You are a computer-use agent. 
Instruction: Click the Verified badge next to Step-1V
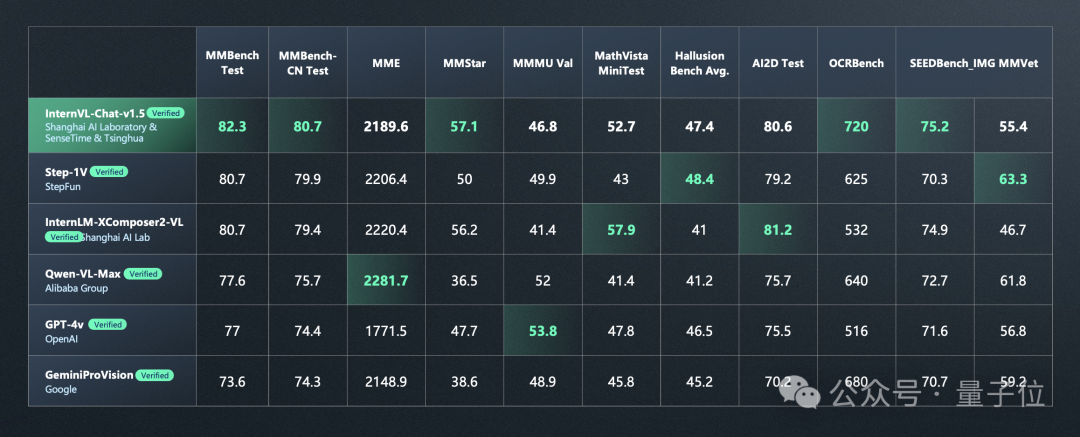(x=110, y=171)
